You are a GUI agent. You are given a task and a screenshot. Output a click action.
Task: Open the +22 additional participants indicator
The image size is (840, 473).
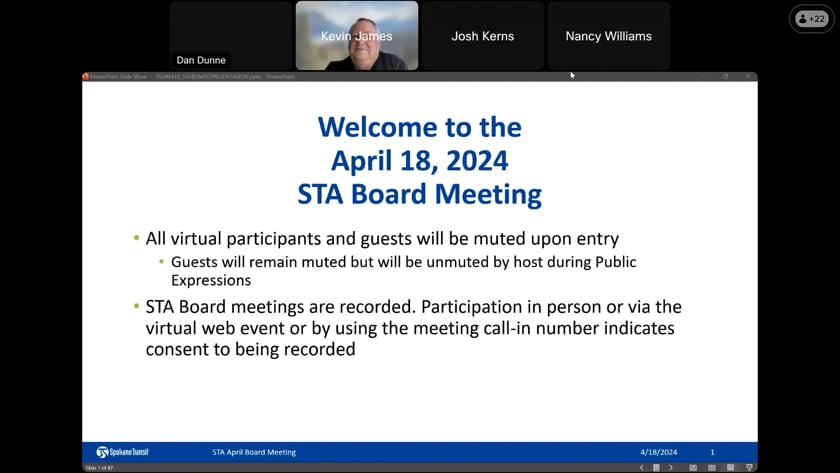pos(812,19)
